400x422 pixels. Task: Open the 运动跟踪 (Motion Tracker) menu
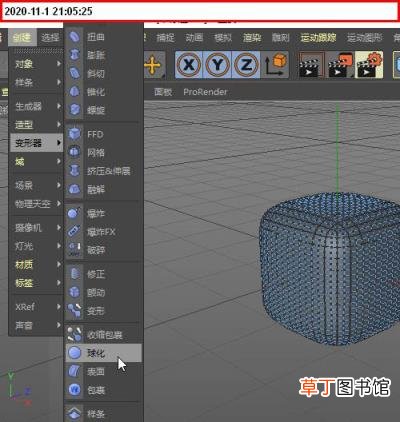pyautogui.click(x=318, y=38)
